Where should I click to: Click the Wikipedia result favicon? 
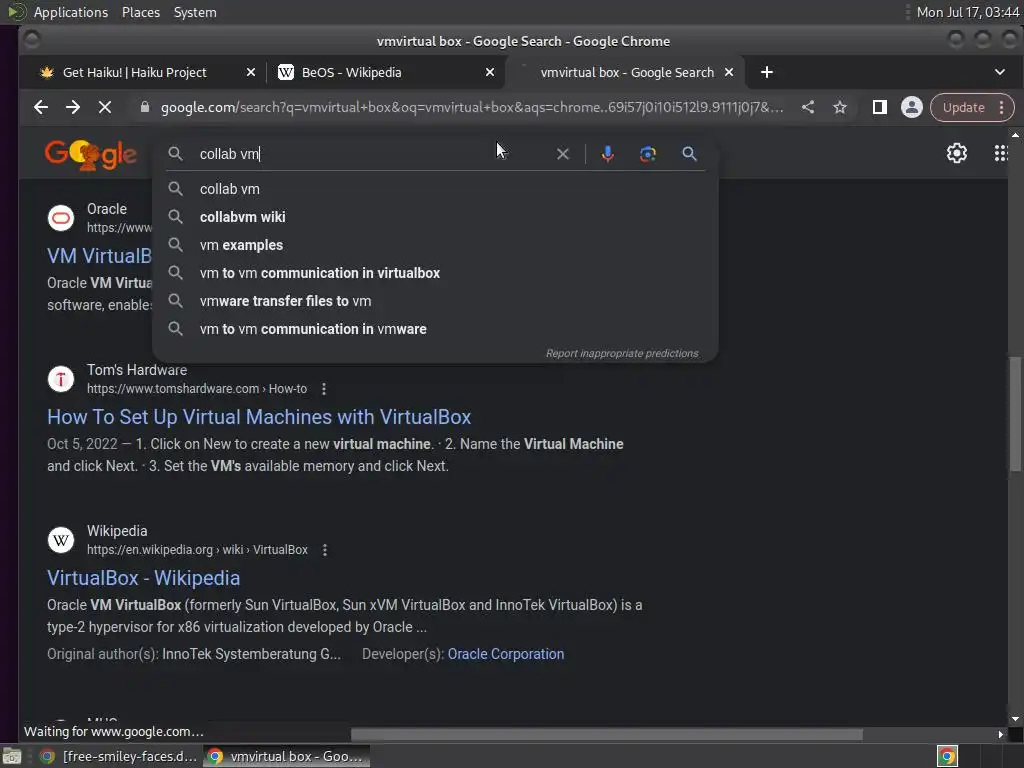click(x=61, y=540)
